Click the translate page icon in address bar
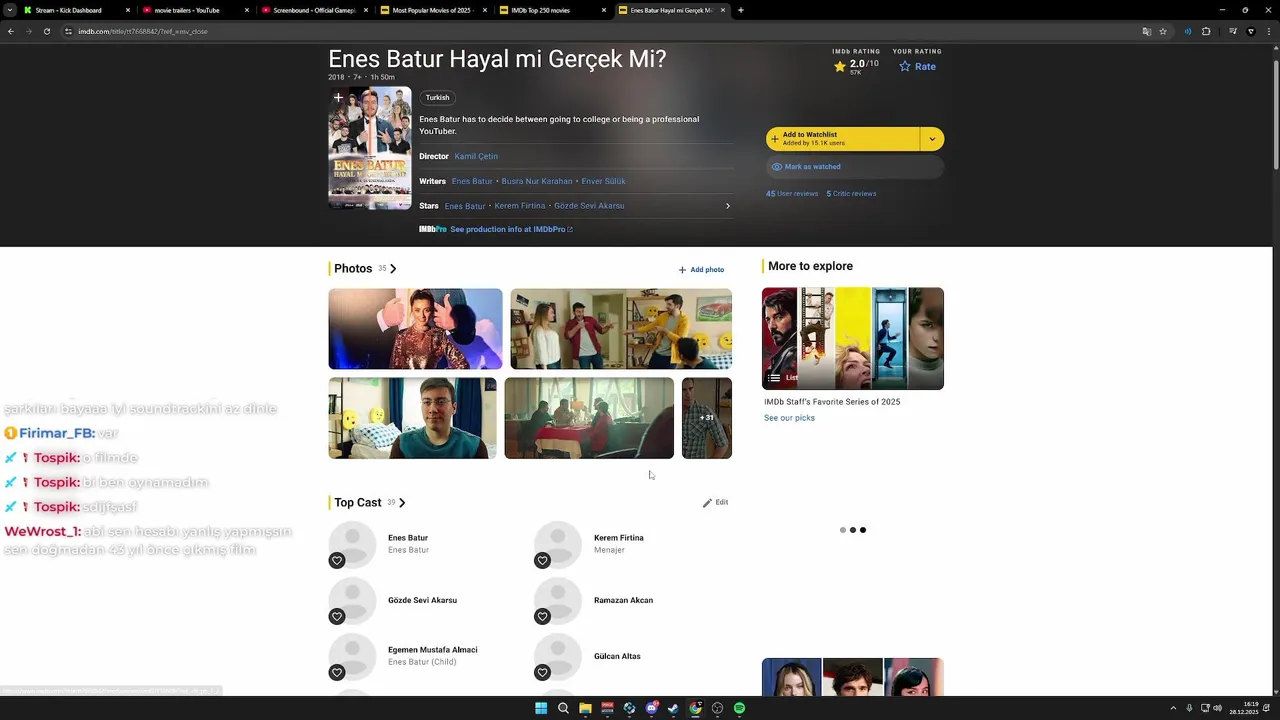The image size is (1280, 720). coord(1147,31)
